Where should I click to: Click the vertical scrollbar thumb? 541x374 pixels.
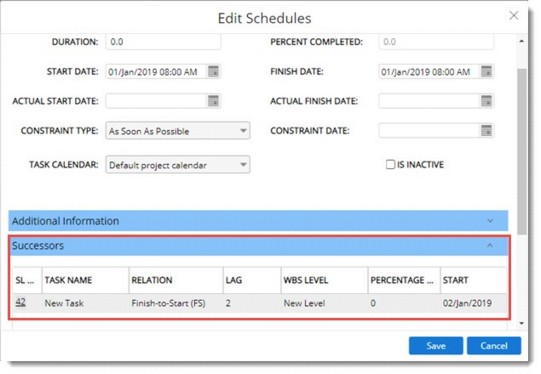click(522, 152)
